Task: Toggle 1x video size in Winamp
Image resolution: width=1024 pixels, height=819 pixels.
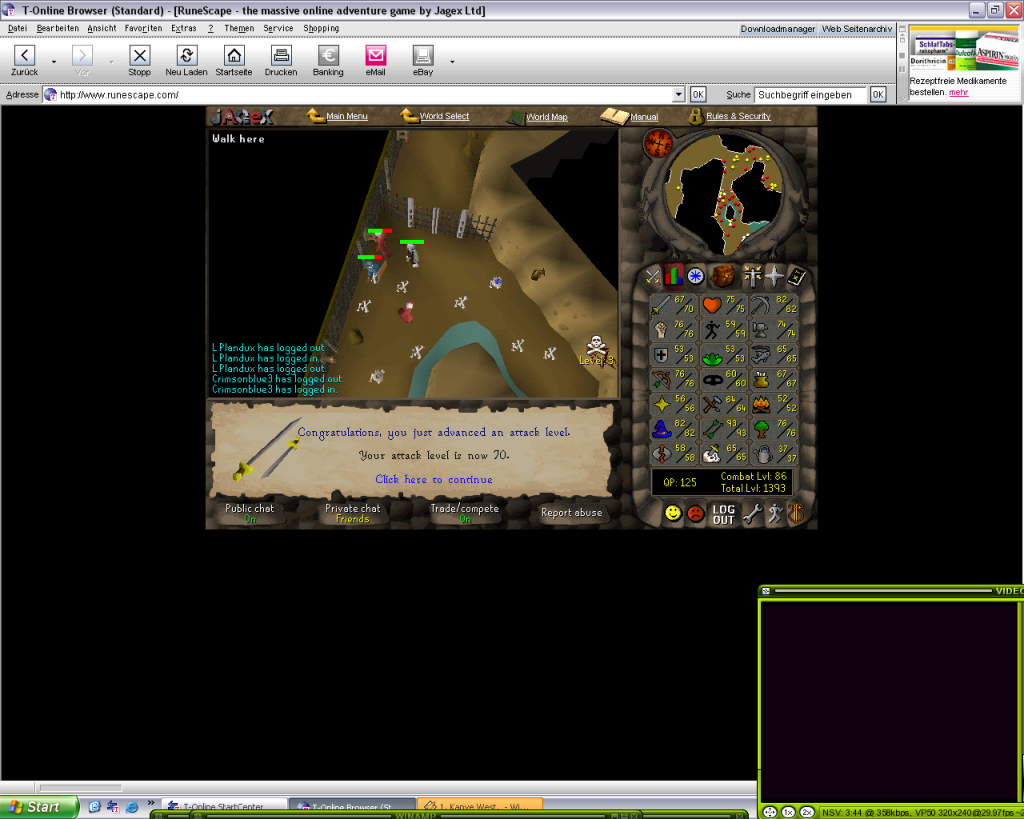Action: [x=788, y=812]
